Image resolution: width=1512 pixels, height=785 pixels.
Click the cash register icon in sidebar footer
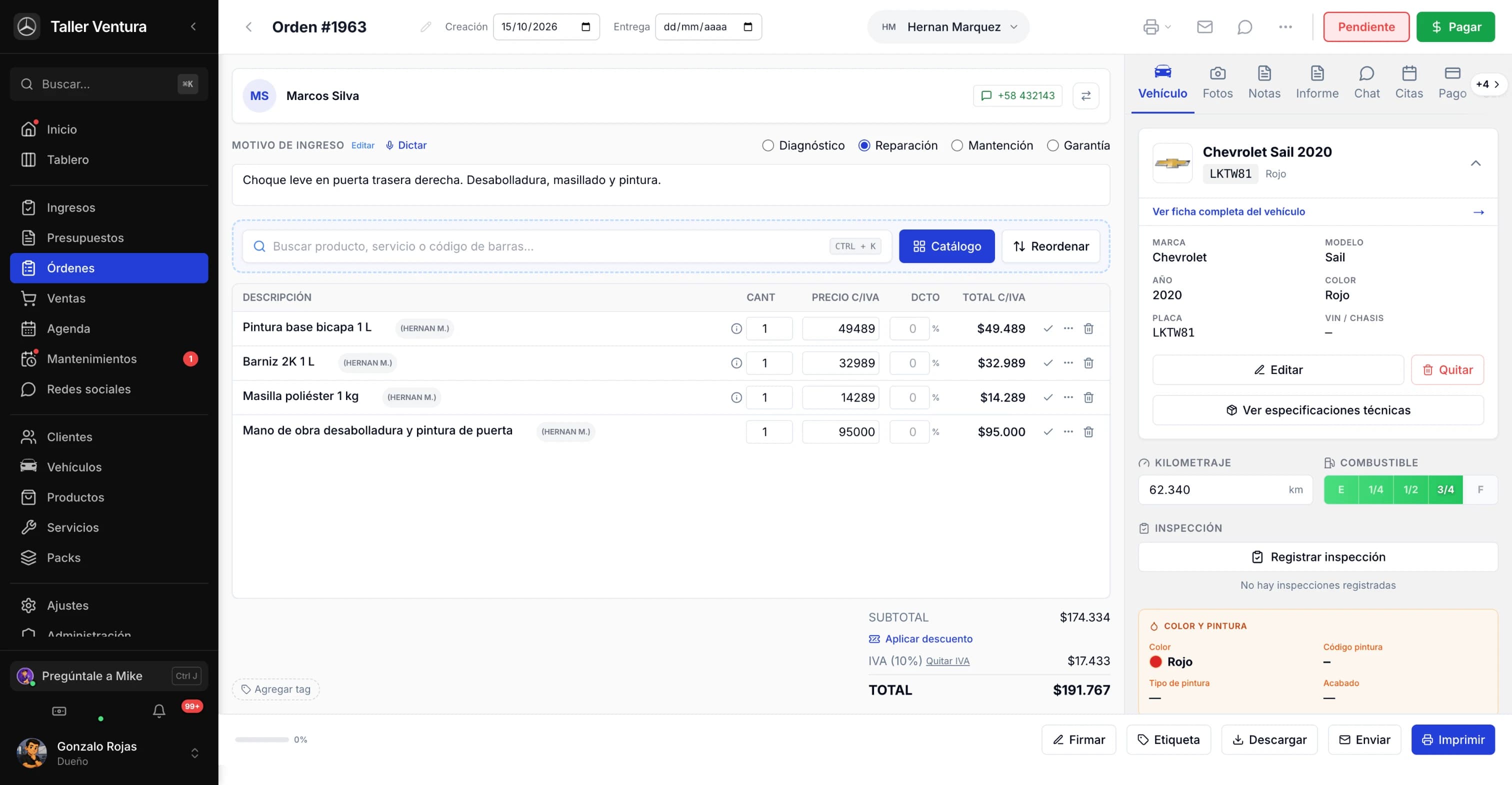(59, 711)
